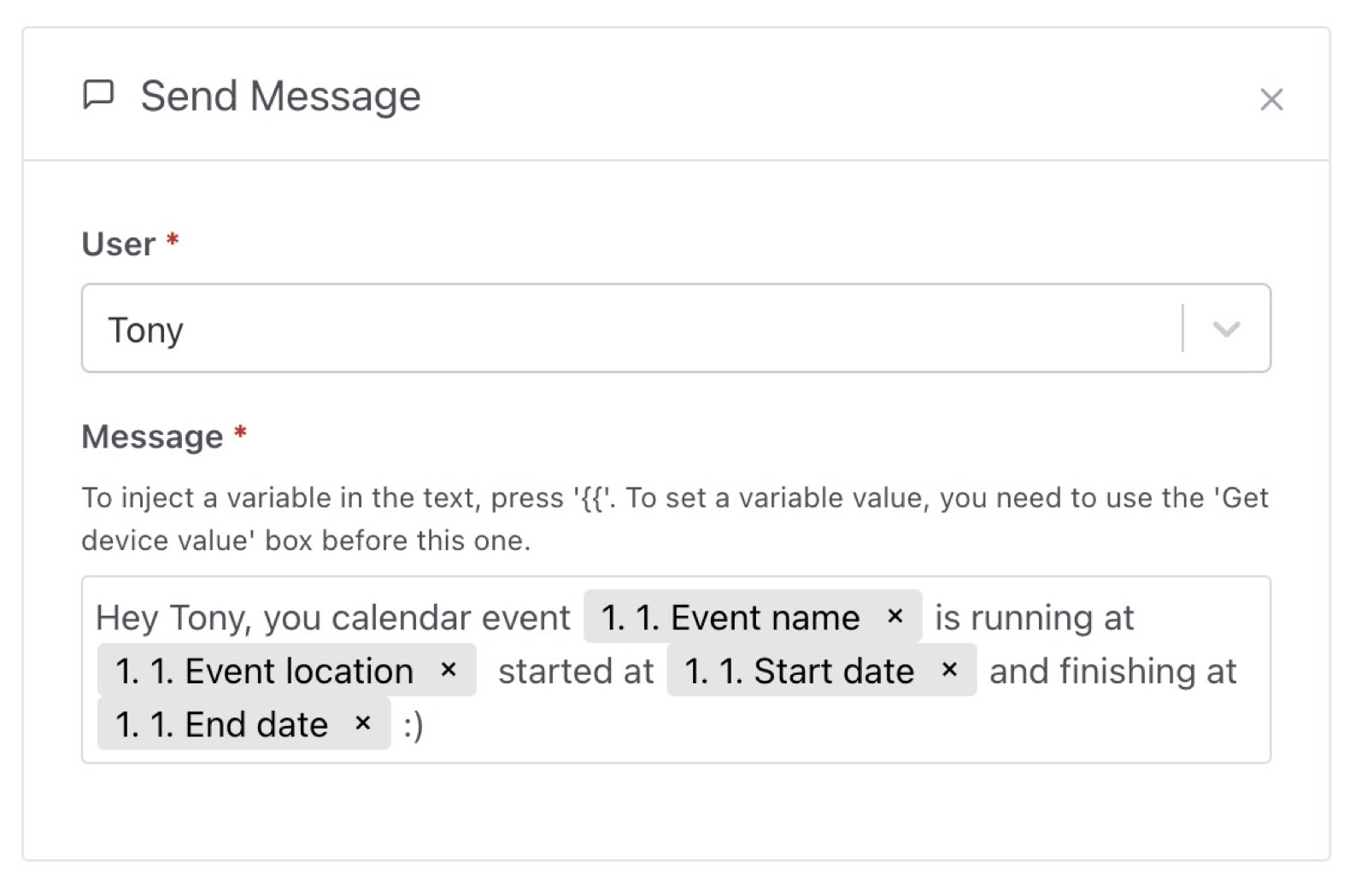Remove the Event name variable chip
The width and height of the screenshot is (1367, 896).
895,617
